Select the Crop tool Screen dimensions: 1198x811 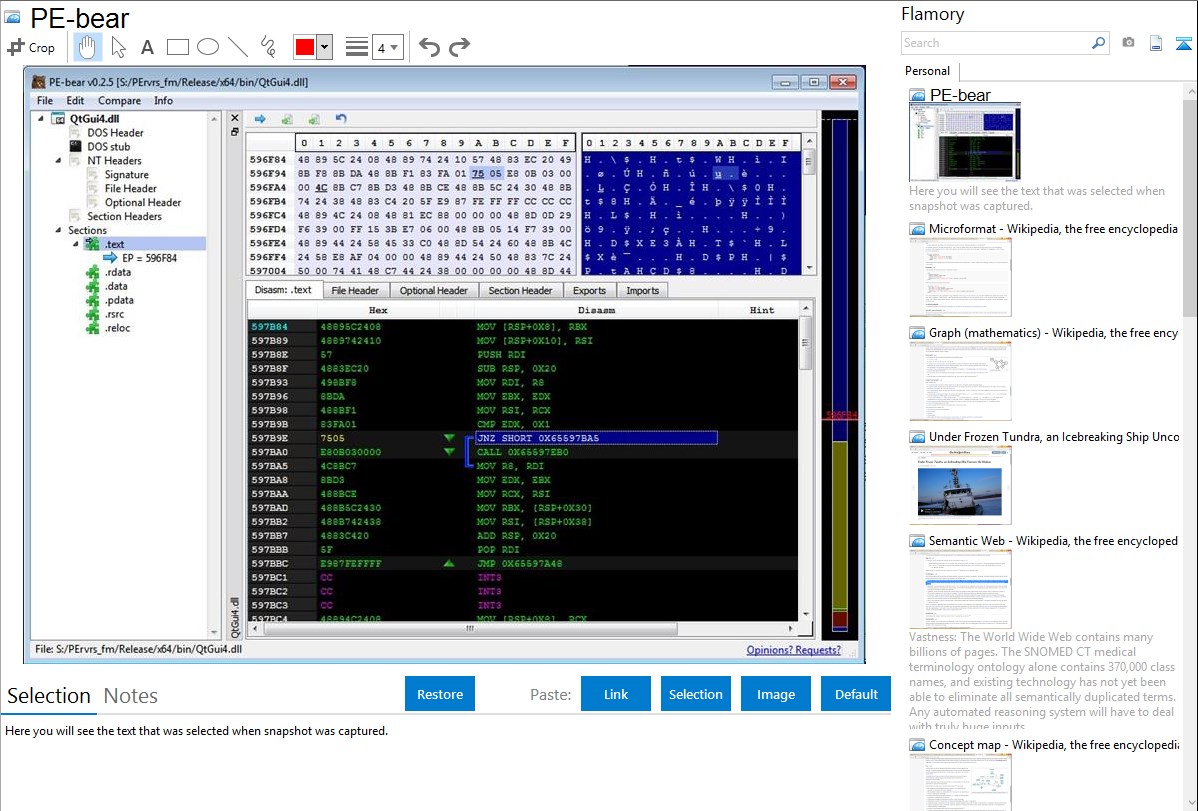[x=31, y=47]
